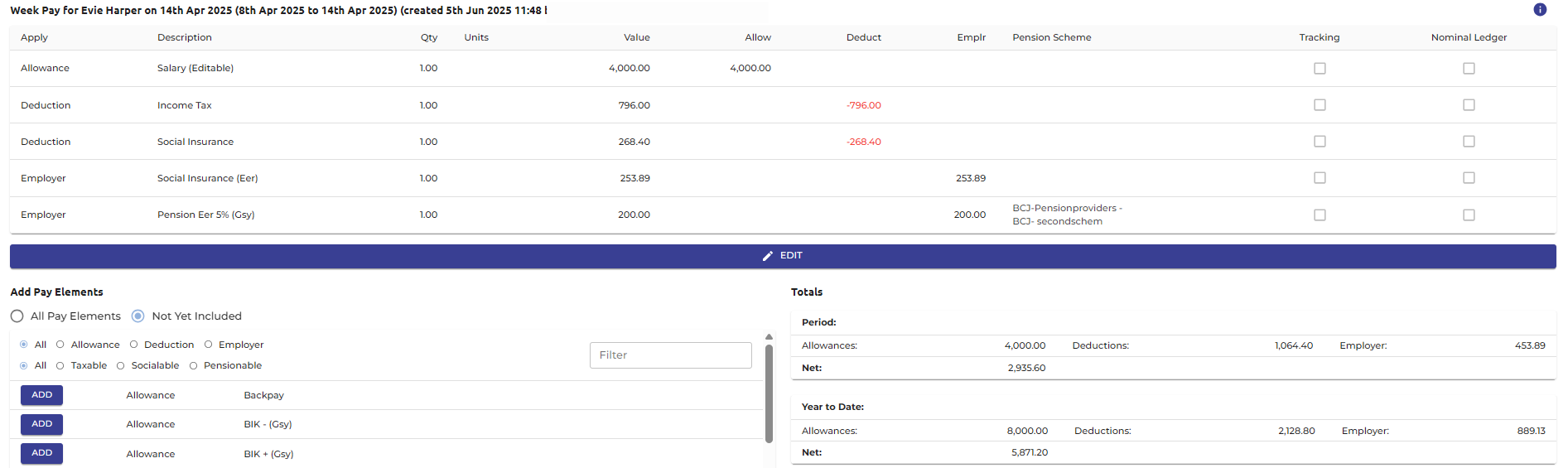Tick Tracking checkbox for Pension Eer 5% row

coord(1320,215)
